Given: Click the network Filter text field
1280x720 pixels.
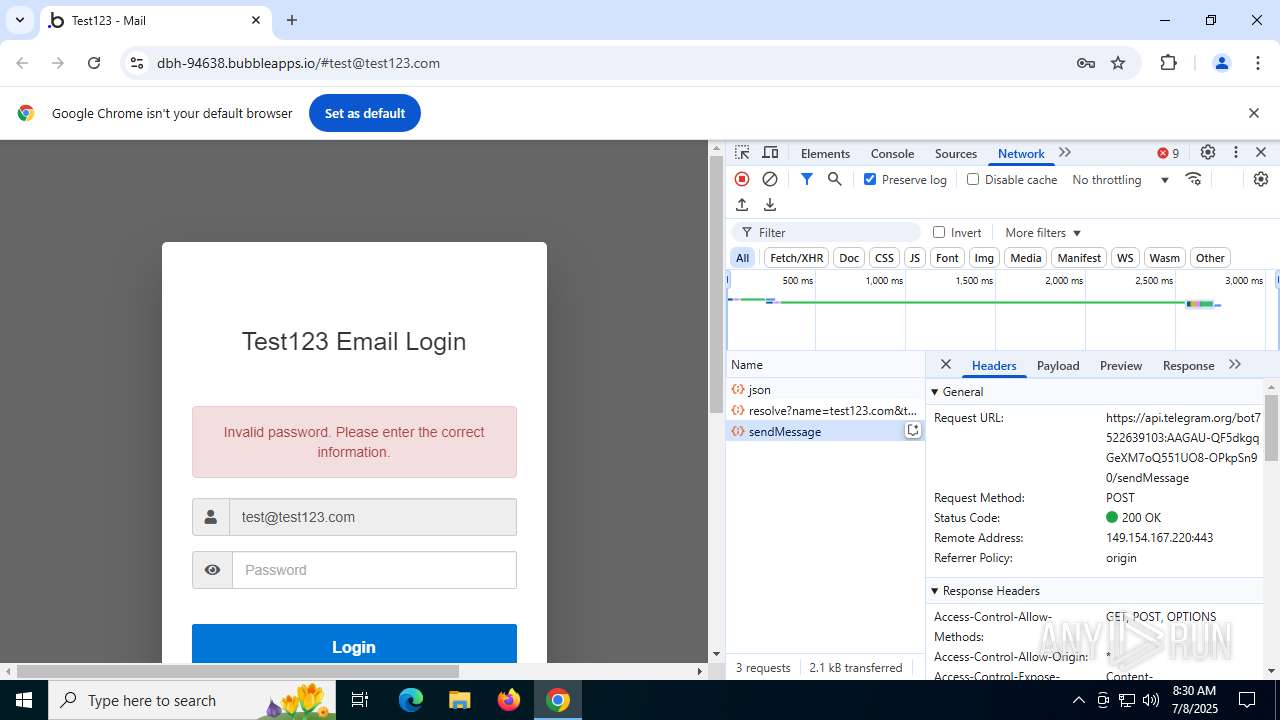Looking at the screenshot, I should pos(827,232).
